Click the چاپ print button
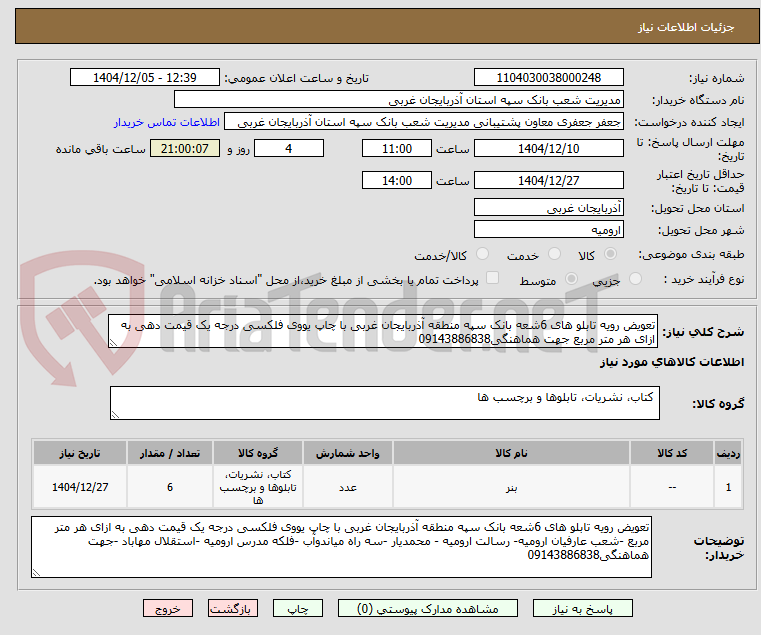761x635 pixels. [x=298, y=608]
